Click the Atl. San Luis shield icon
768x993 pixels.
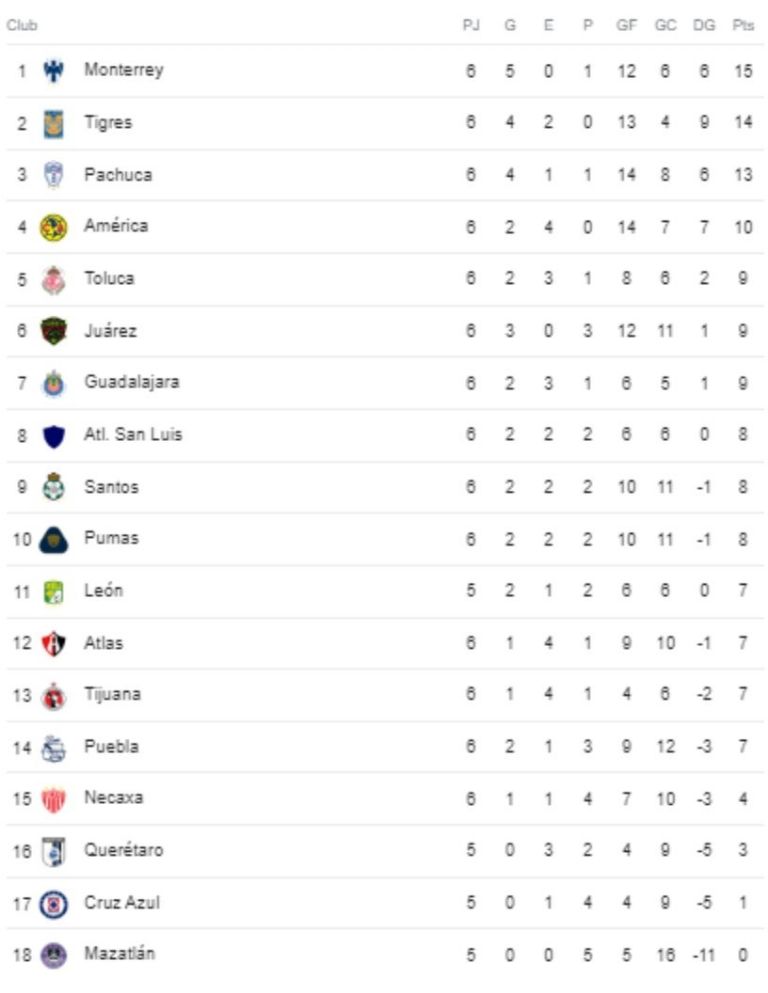(x=53, y=436)
